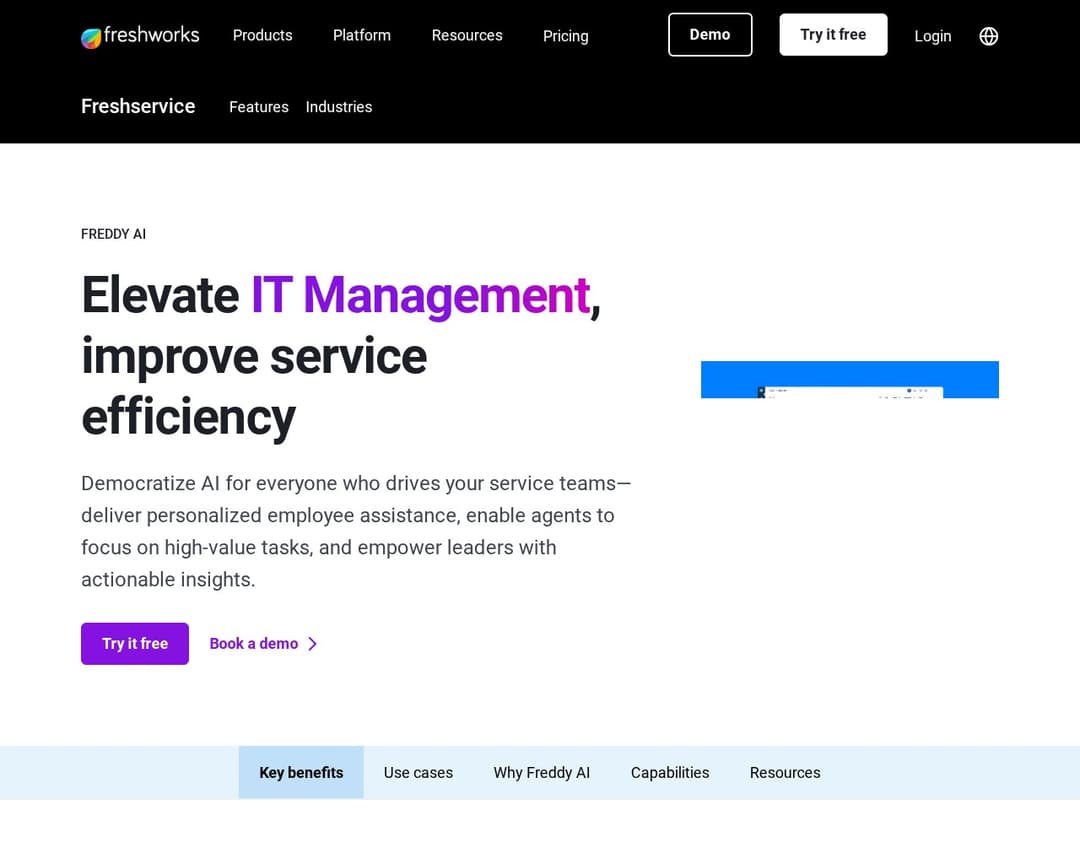
Task: Click the Freshservice product title
Action: 138,106
